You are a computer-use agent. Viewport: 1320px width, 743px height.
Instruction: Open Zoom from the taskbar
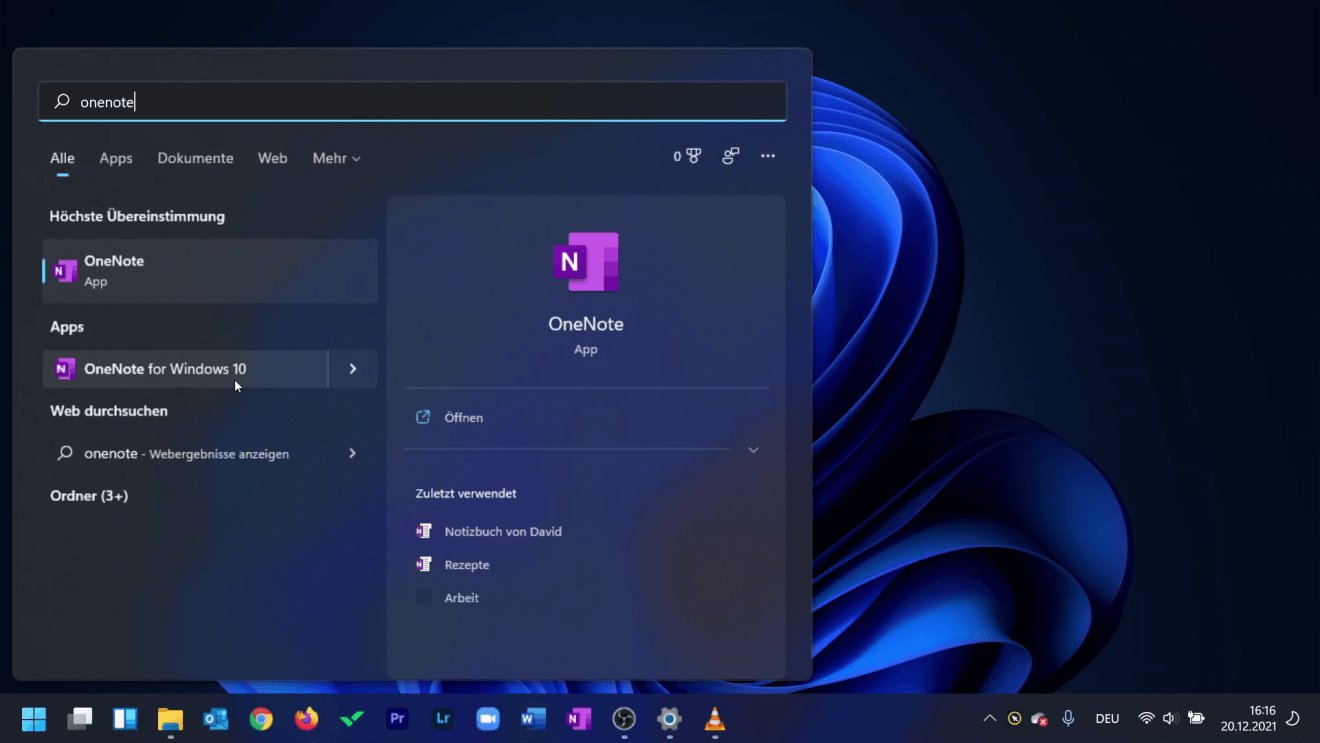tap(488, 719)
